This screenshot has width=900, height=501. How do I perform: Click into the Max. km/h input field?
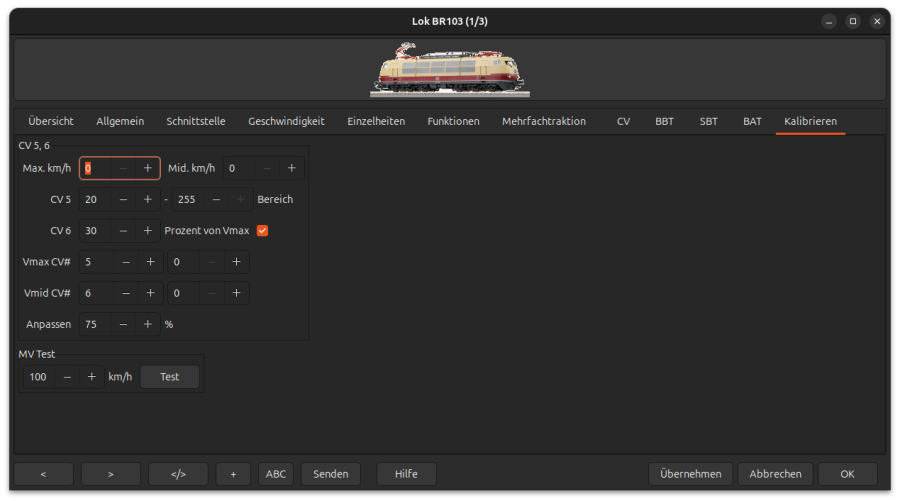[100, 168]
